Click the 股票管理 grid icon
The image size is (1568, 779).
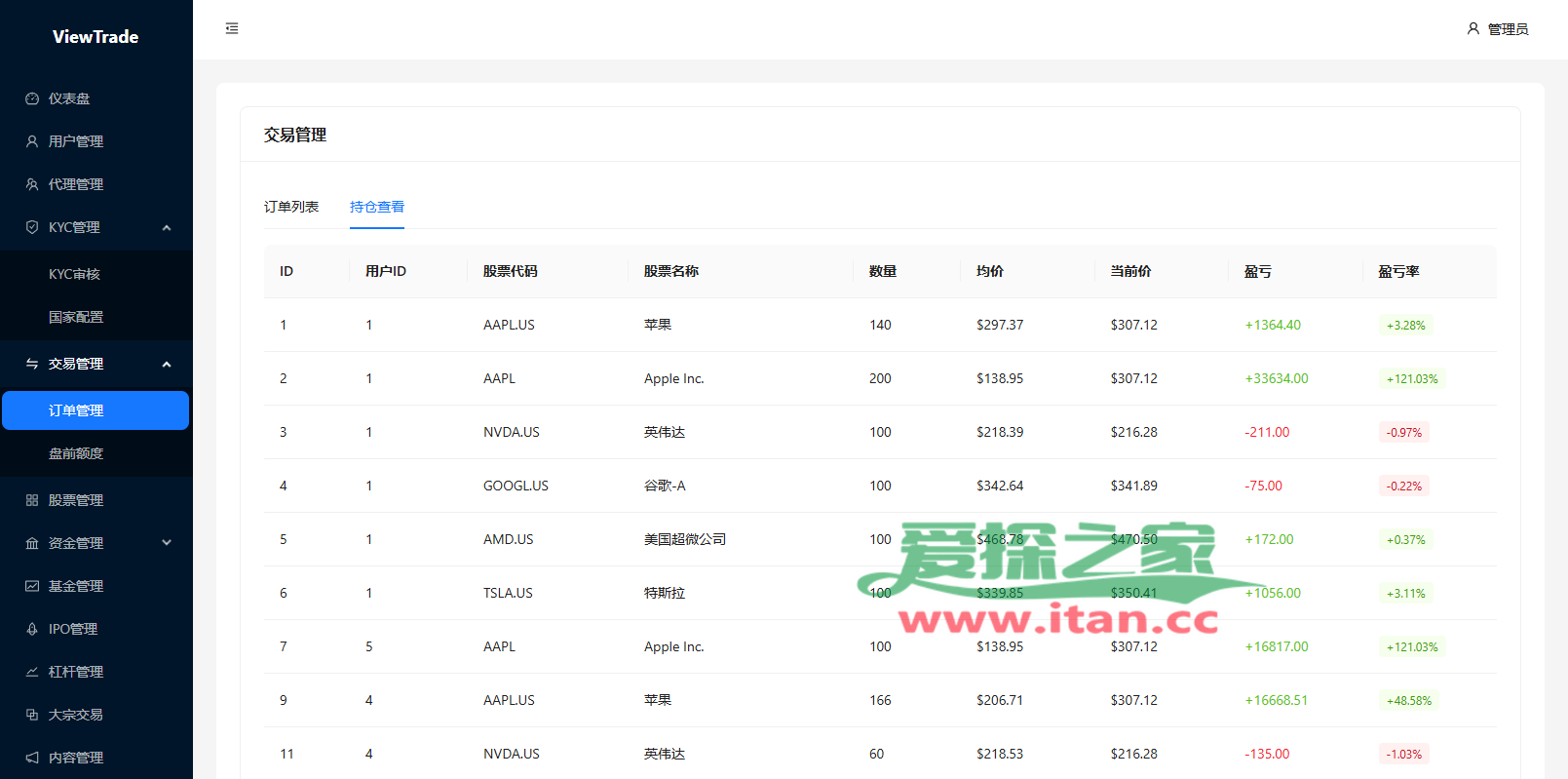tap(32, 500)
